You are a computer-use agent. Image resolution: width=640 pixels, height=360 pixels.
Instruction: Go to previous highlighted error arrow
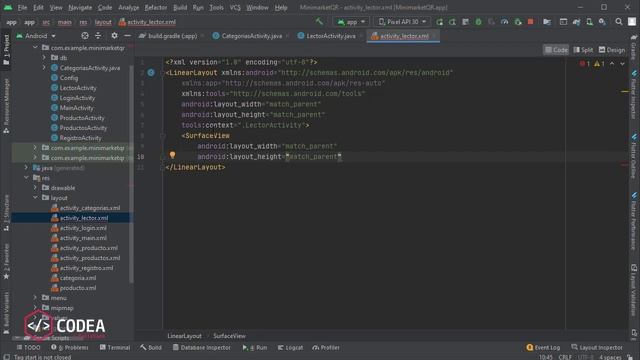(x=612, y=64)
